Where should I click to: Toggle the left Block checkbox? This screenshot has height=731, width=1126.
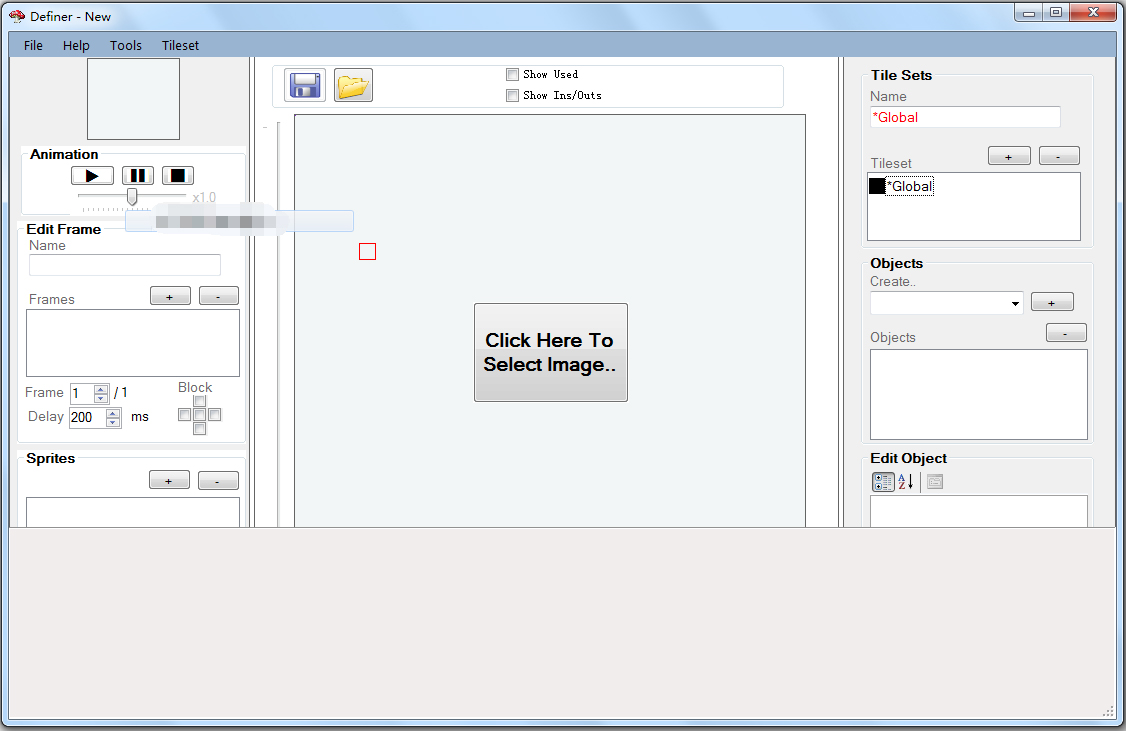tap(185, 414)
